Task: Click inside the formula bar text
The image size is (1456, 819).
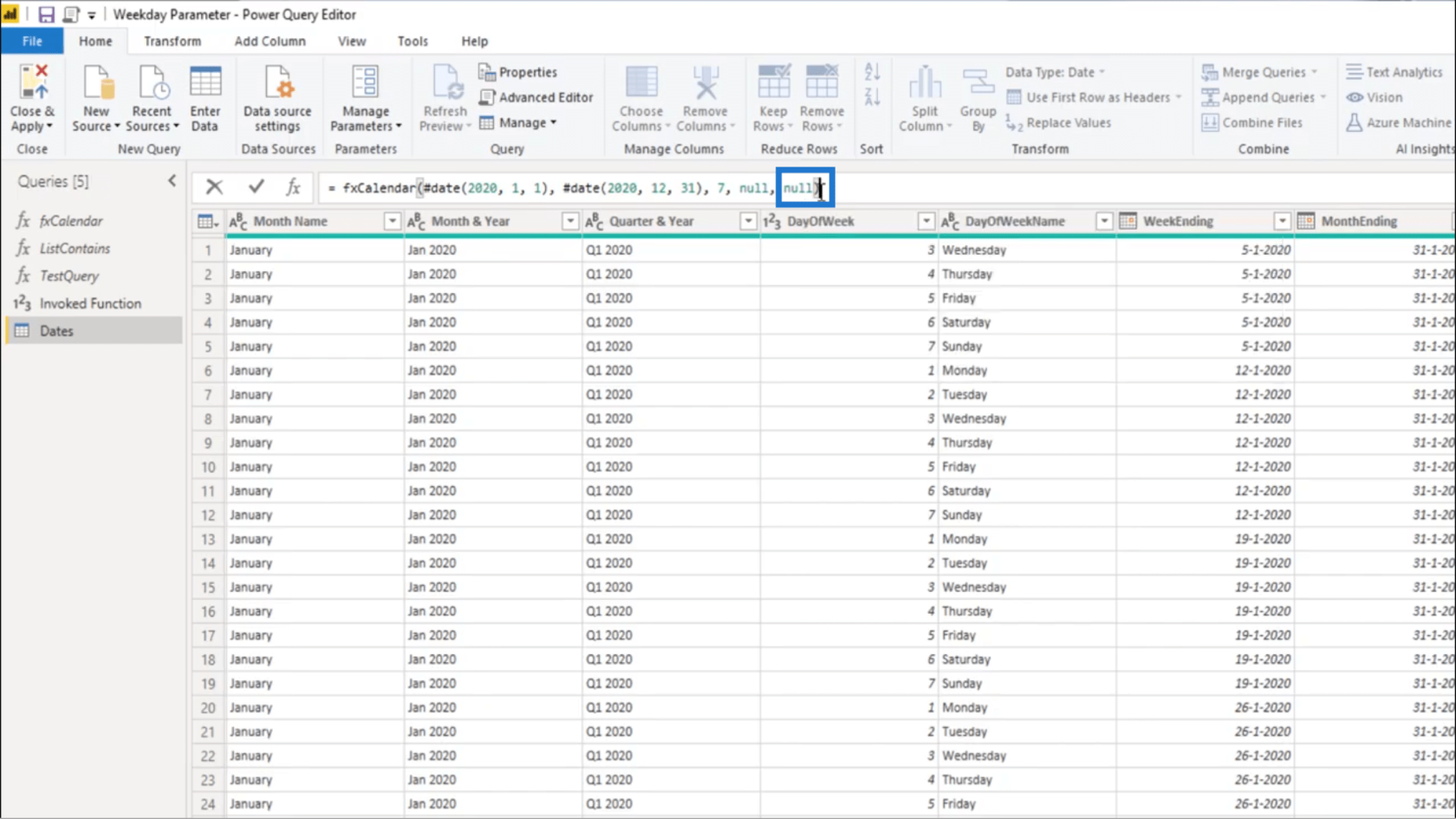Action: [555, 188]
